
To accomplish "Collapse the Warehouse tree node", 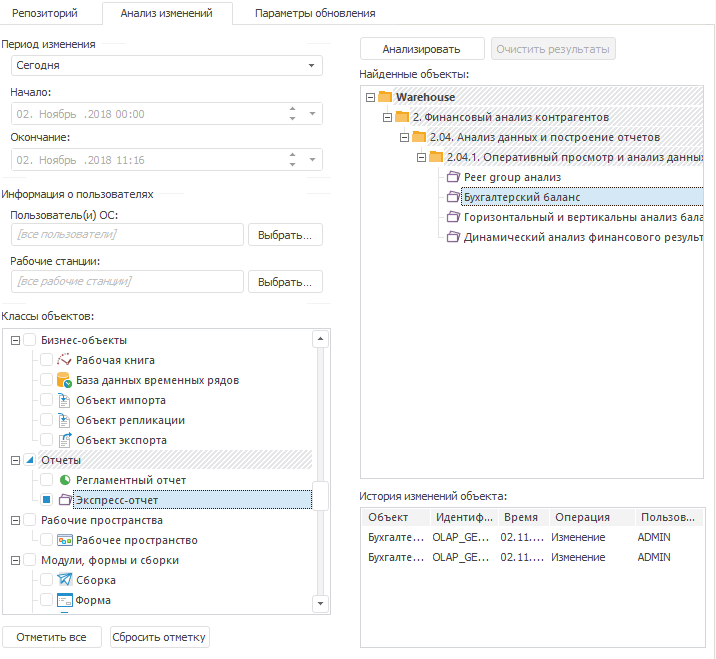I will [371, 97].
